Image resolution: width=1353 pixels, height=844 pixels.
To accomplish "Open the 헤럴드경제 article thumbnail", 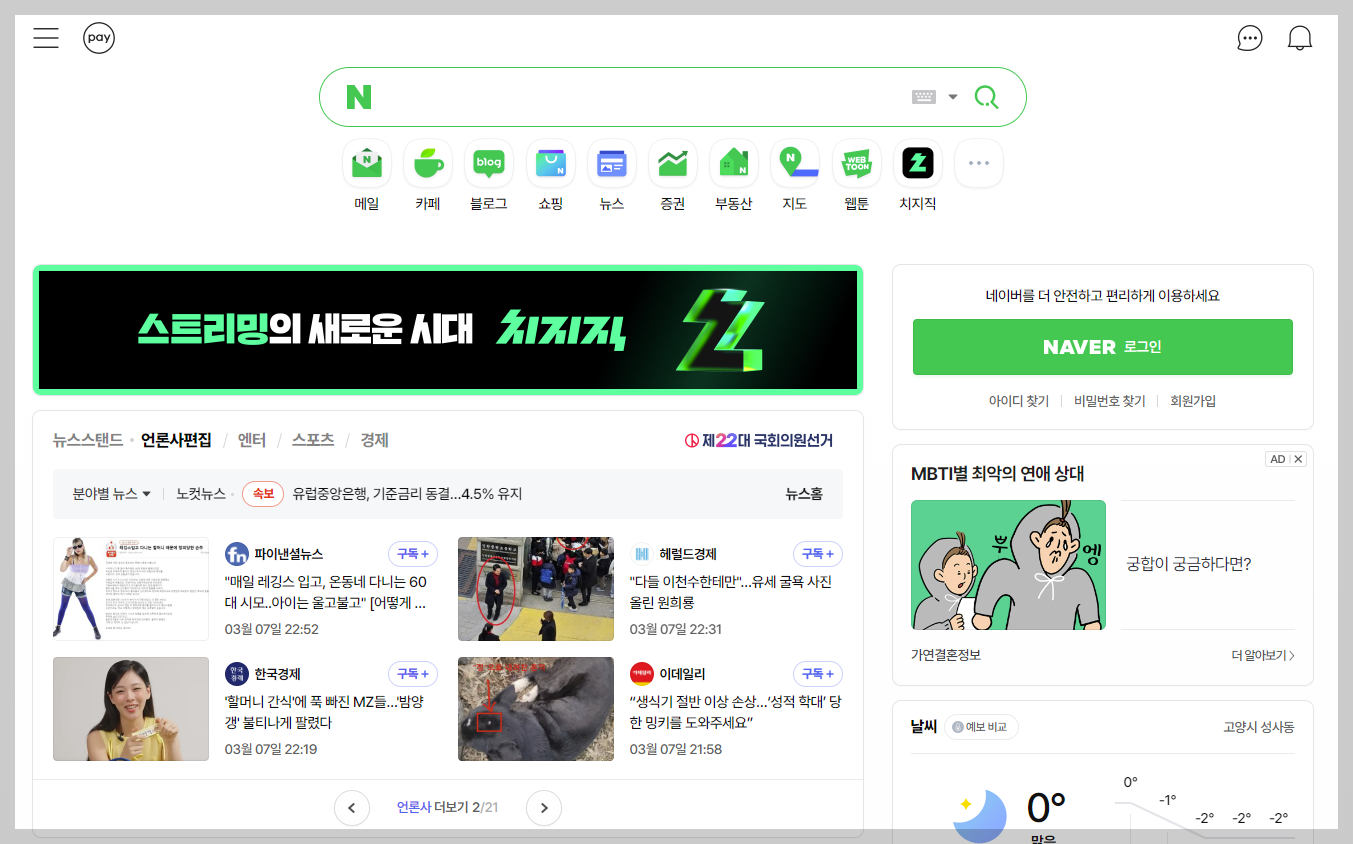I will click(x=536, y=589).
